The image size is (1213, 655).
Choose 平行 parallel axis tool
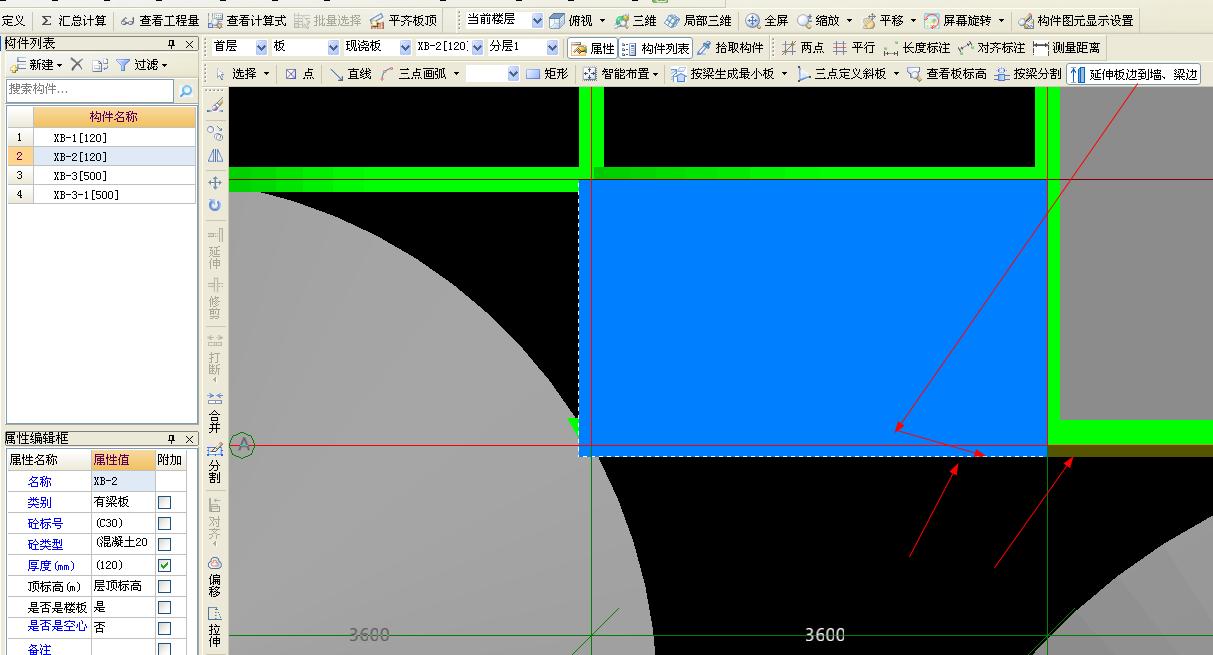(x=854, y=48)
